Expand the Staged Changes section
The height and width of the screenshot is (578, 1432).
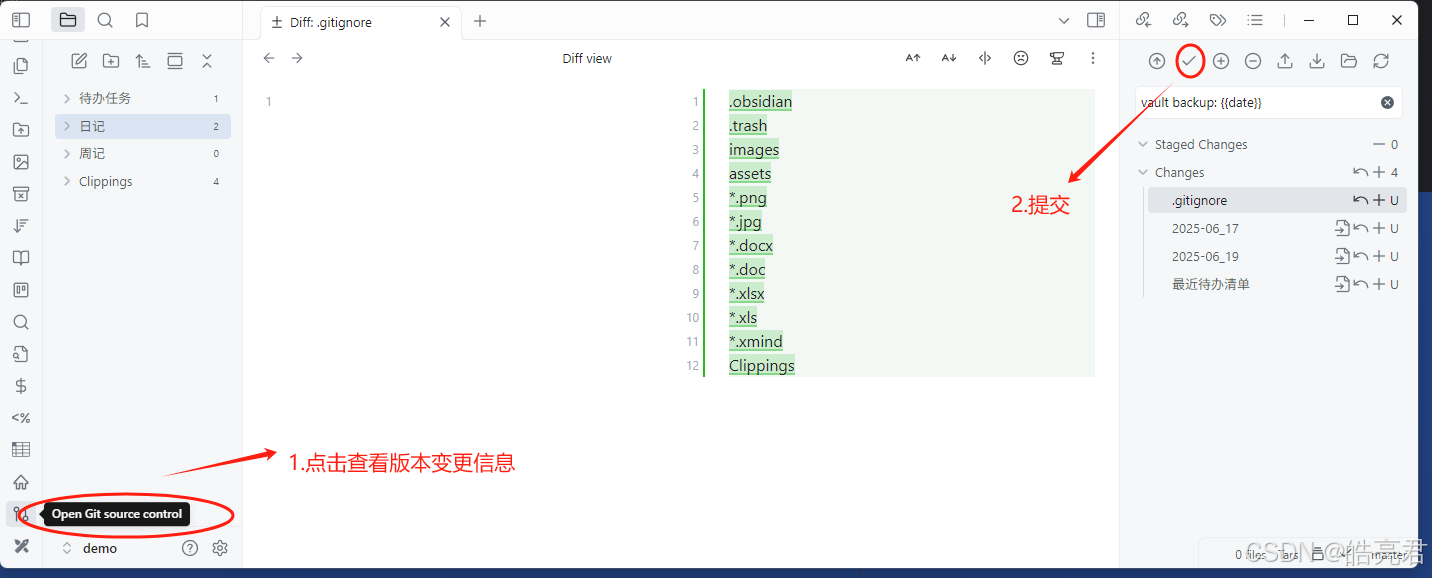click(1143, 144)
